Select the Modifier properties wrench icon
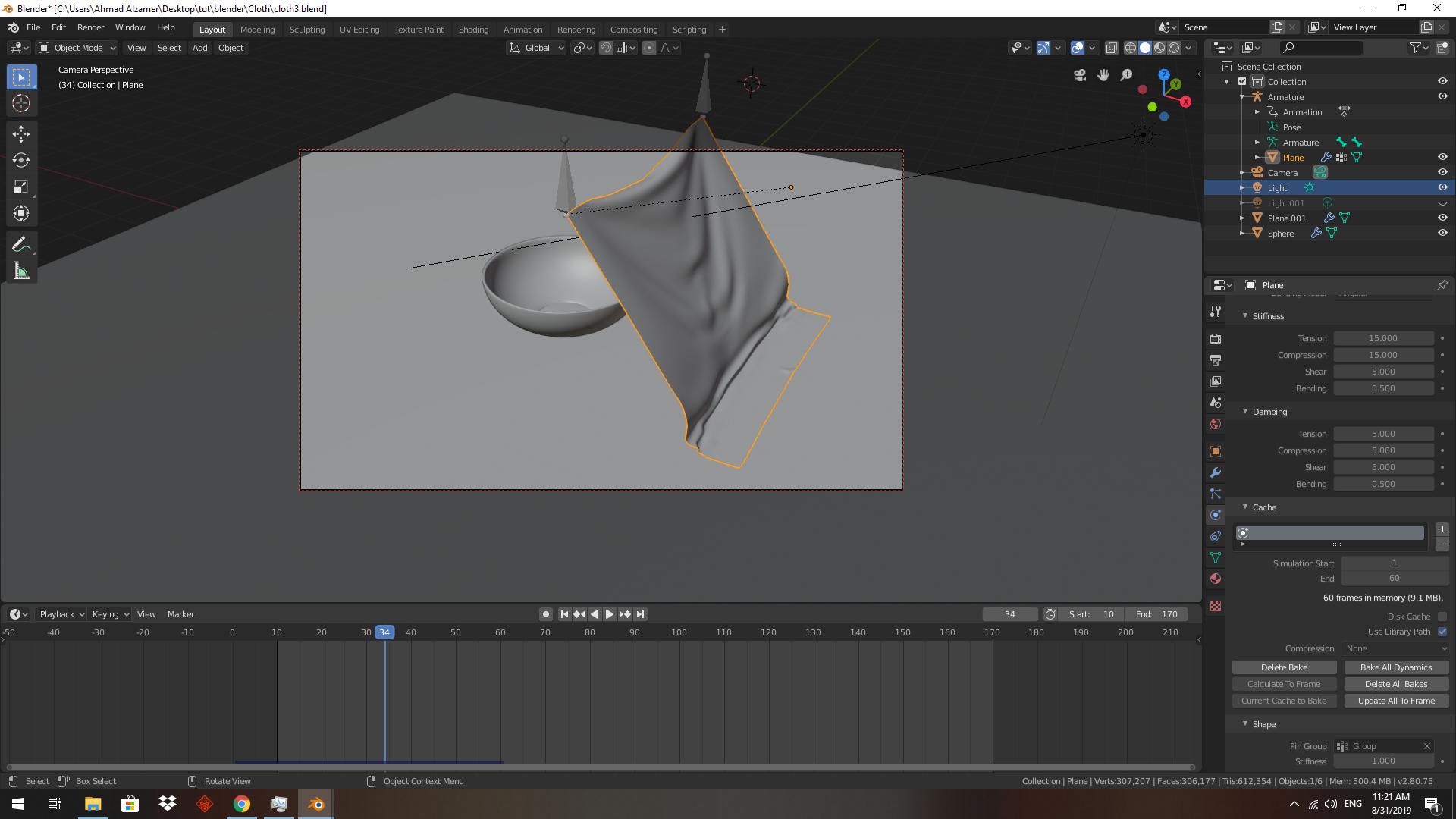 point(1215,472)
